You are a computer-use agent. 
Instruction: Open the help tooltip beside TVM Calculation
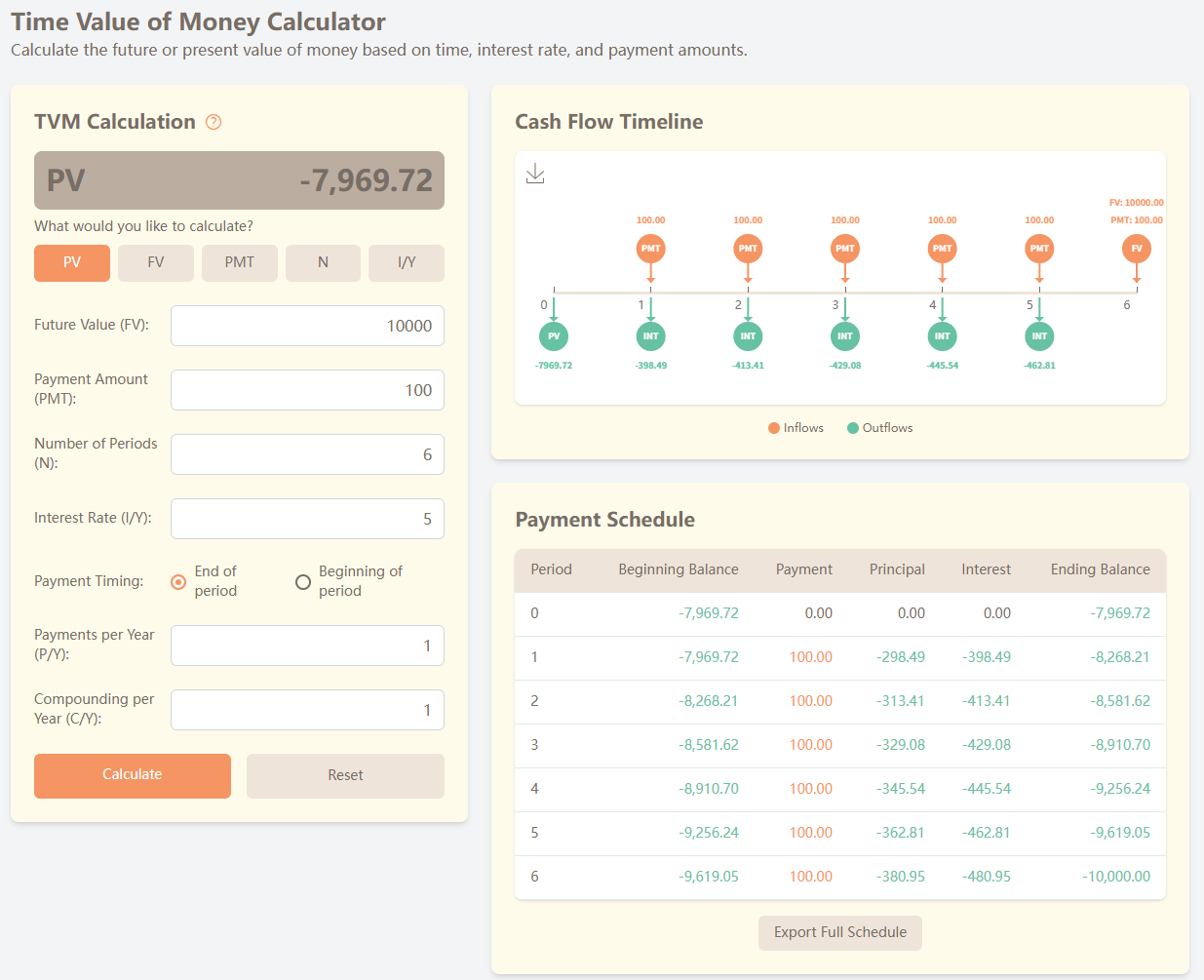click(x=214, y=122)
